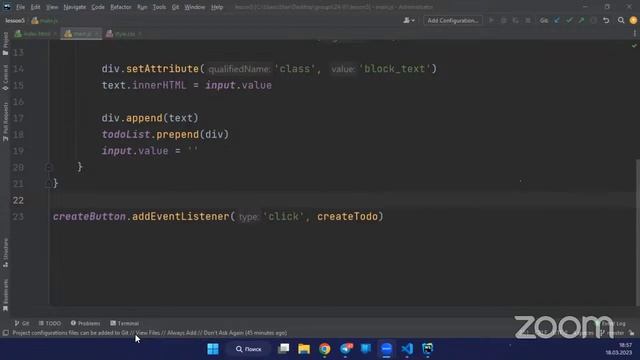Click the inspection checkmark widget in editor corner

coord(634,46)
